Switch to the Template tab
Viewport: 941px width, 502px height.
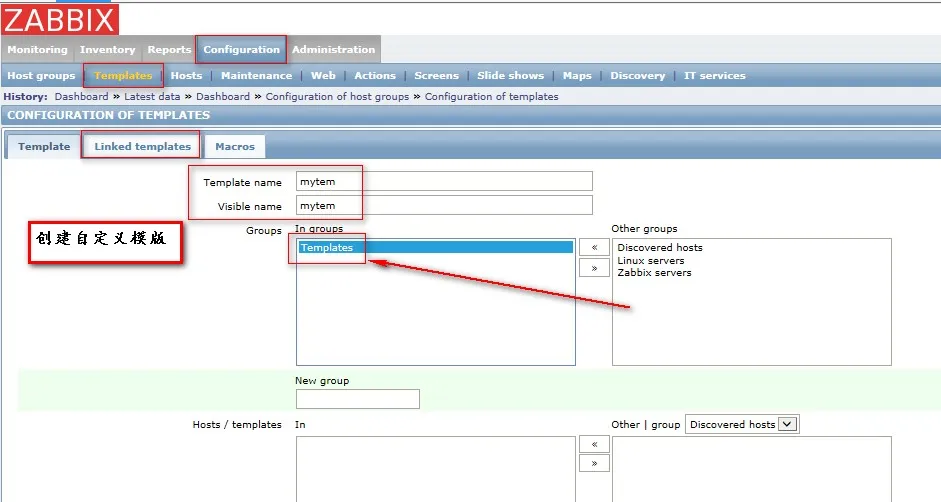[44, 147]
